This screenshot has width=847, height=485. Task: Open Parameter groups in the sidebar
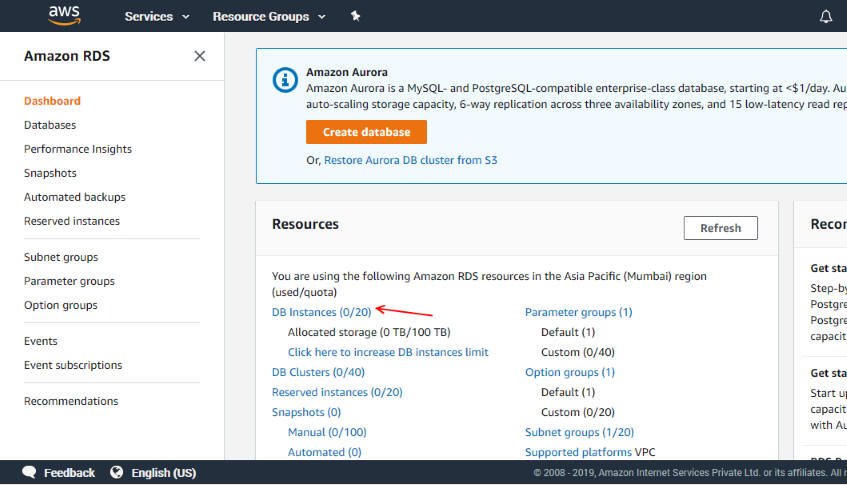point(69,281)
